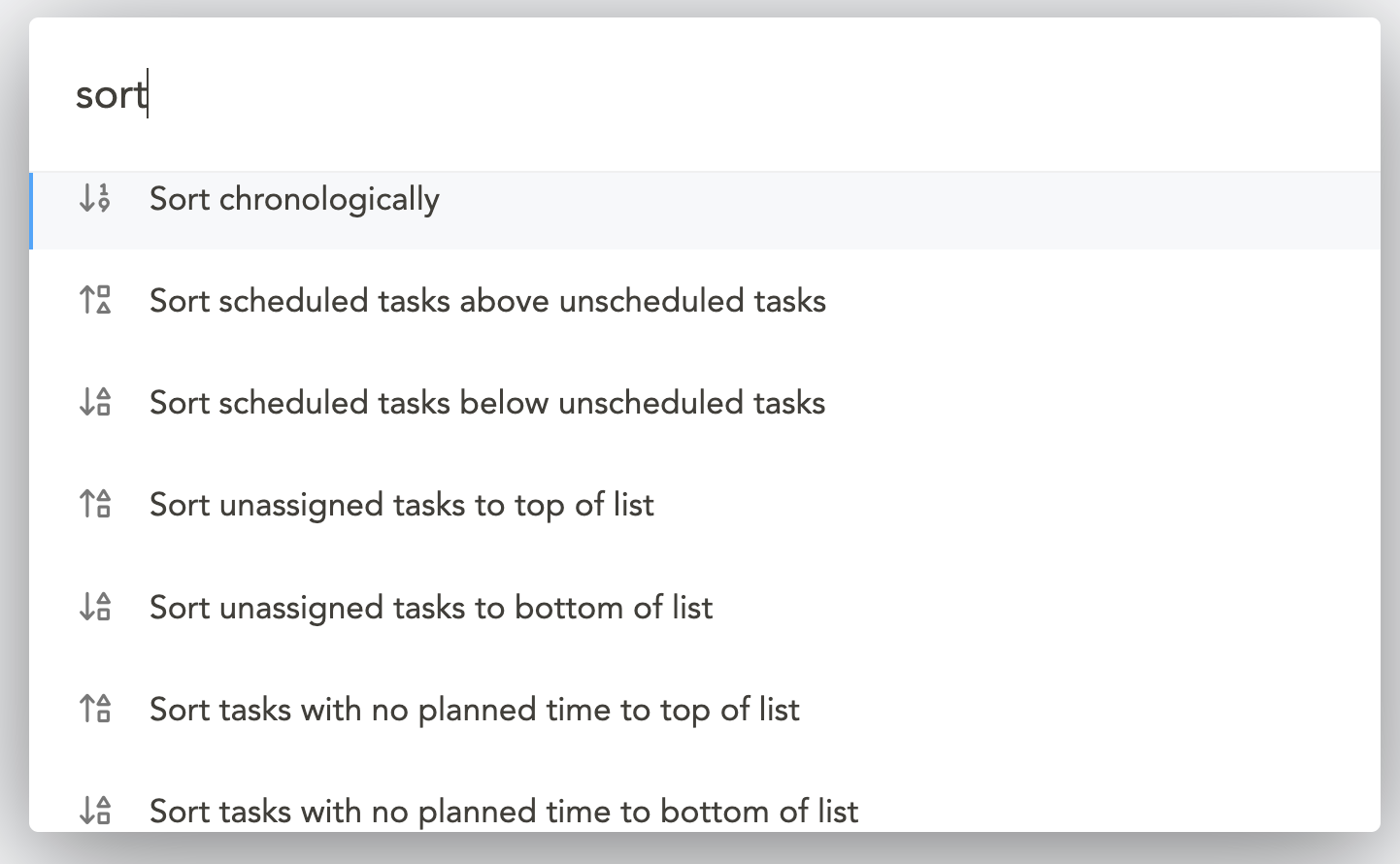The height and width of the screenshot is (864, 1400).
Task: Select Sort unassigned tasks to bottom of list
Action: click(430, 608)
